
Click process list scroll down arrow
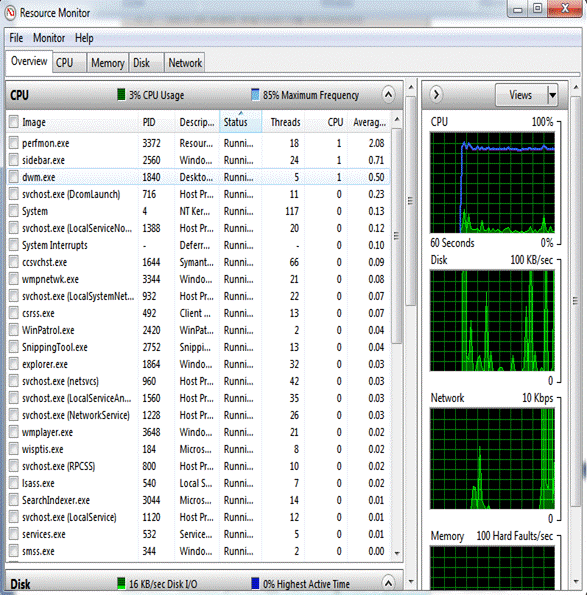(x=397, y=553)
